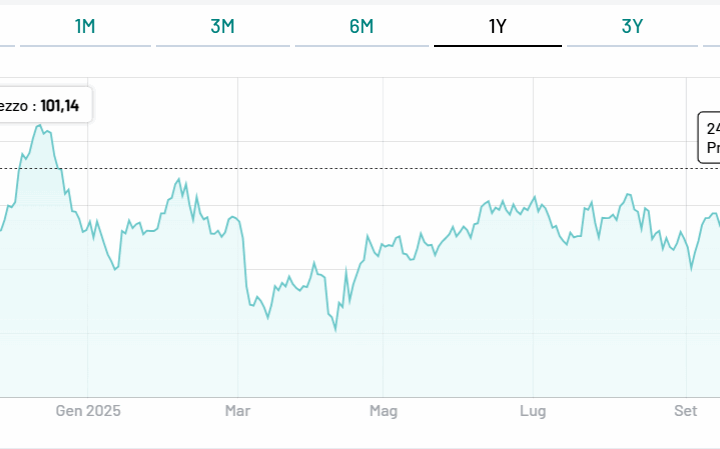Image resolution: width=720 pixels, height=449 pixels.
Task: Open the 3Y time range tab
Action: pos(632,27)
